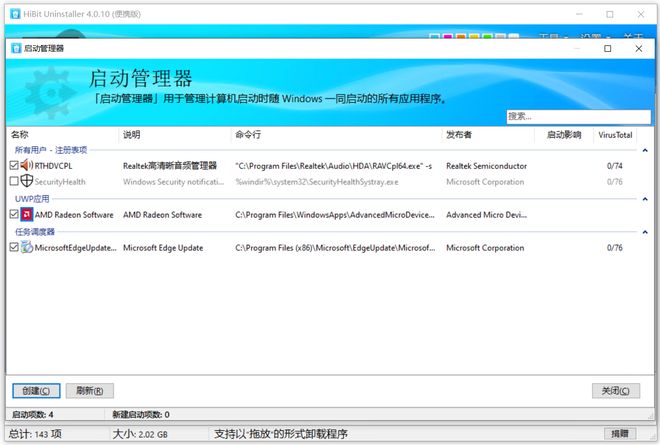
Task: Maximize the 启动管理器 window
Action: click(607, 48)
